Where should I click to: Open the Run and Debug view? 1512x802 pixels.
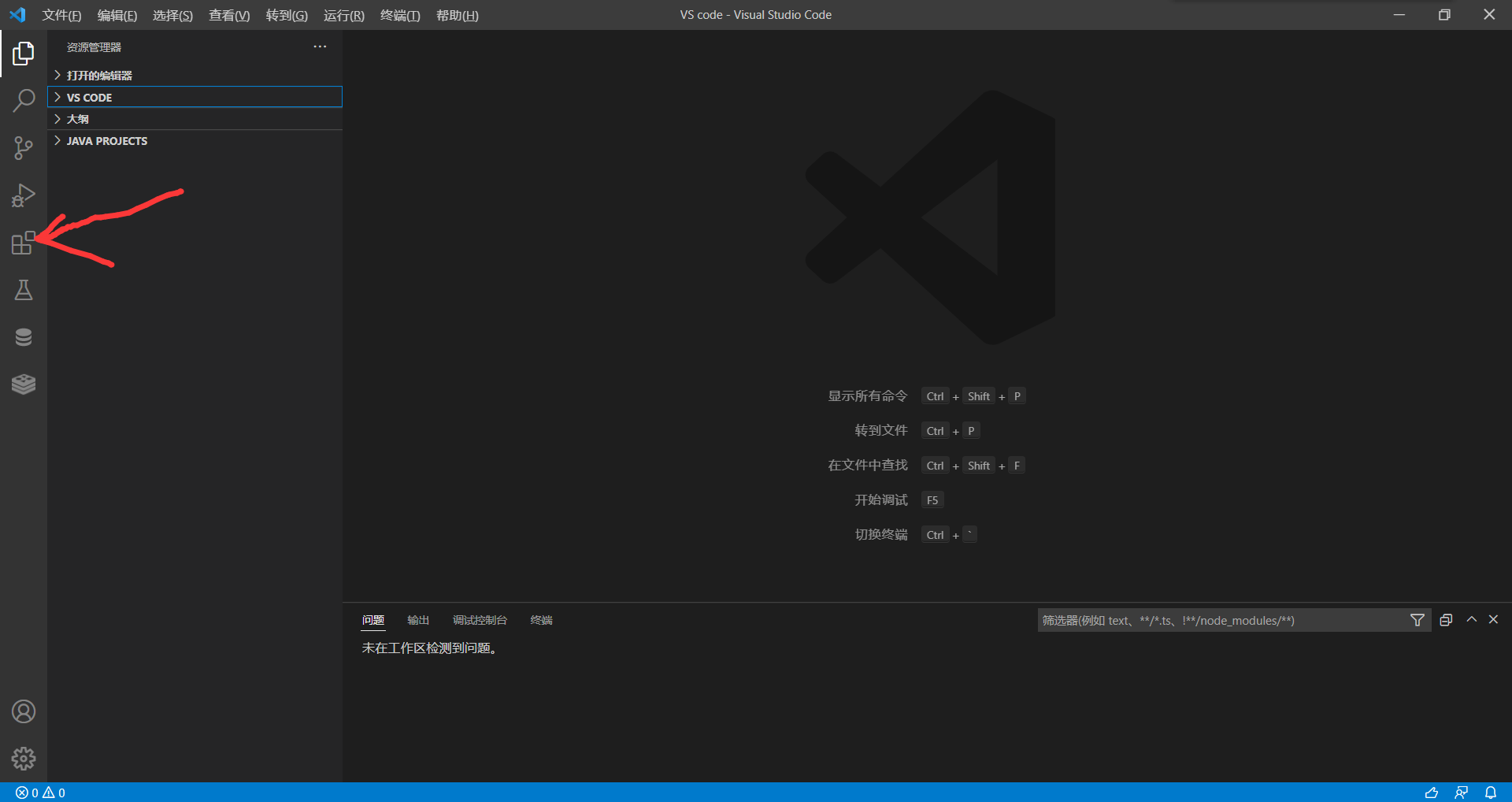[24, 195]
